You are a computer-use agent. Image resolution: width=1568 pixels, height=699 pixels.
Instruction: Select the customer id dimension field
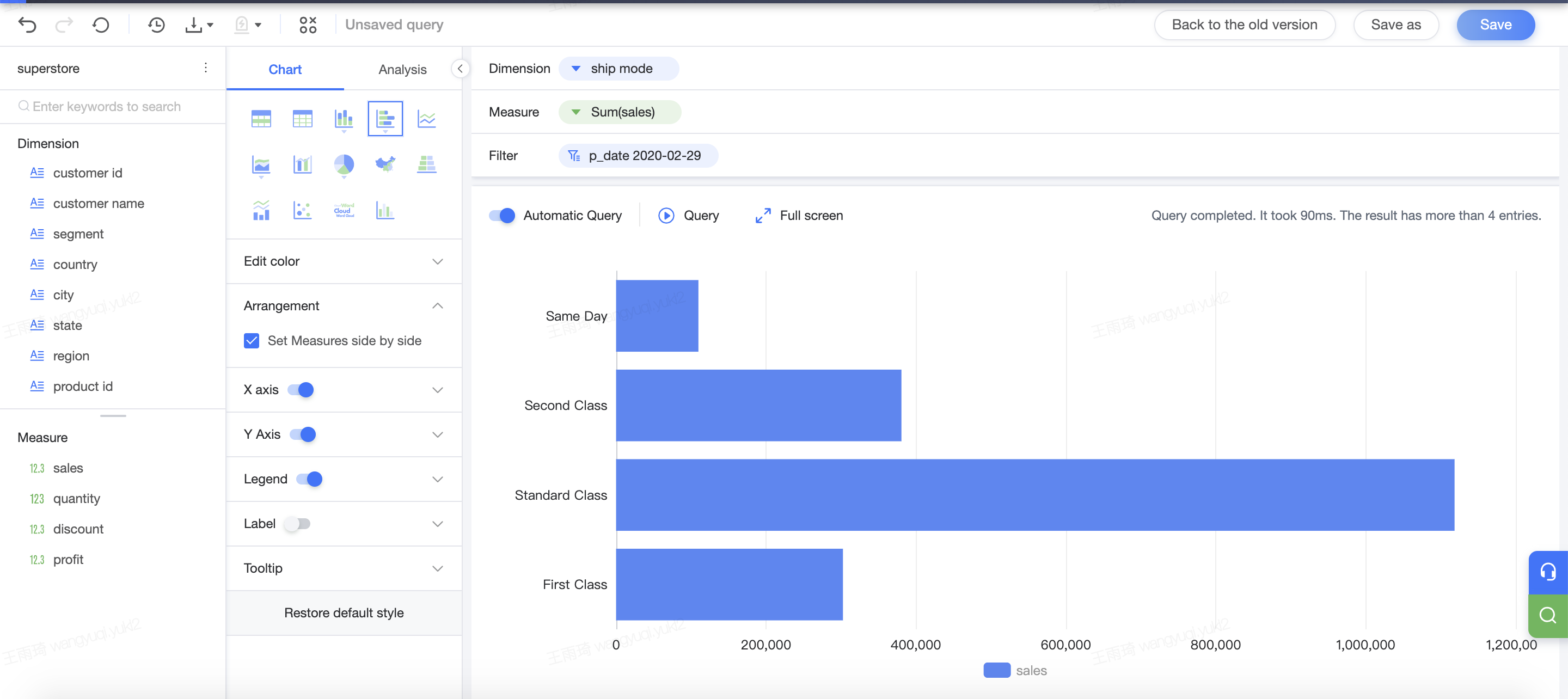point(87,173)
